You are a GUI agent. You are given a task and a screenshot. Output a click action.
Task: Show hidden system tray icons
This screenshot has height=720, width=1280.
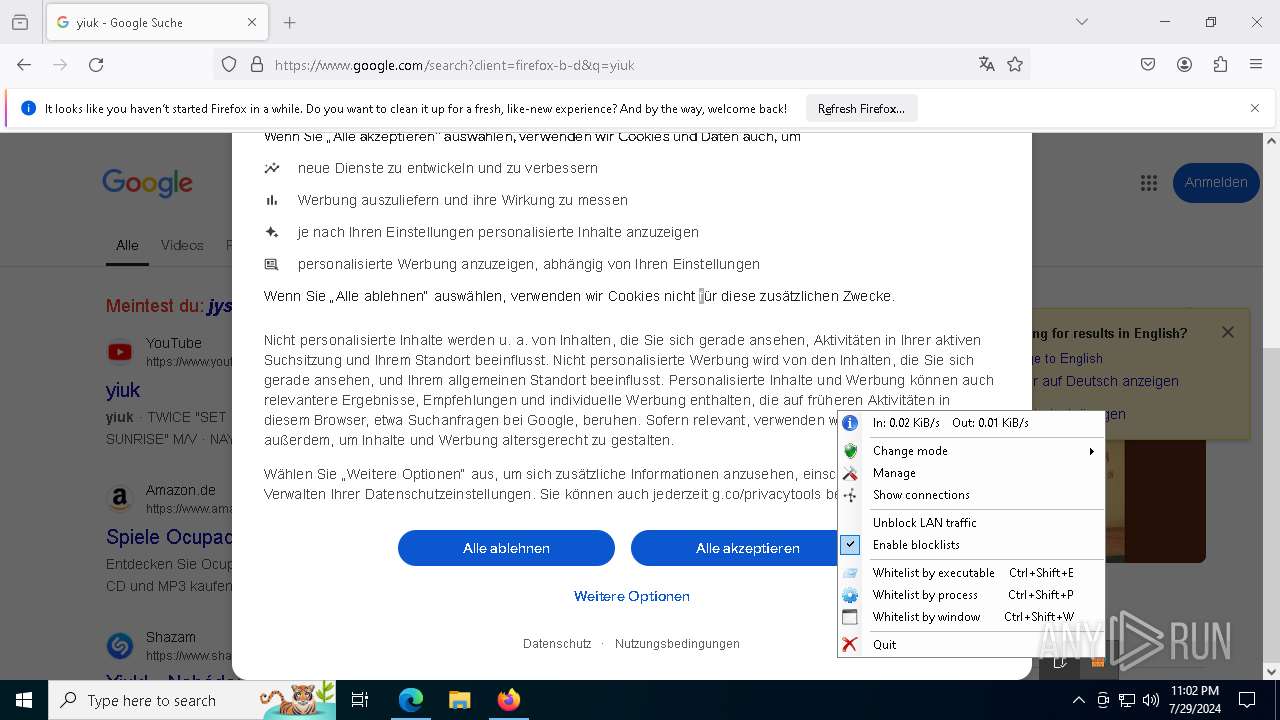tap(1078, 700)
